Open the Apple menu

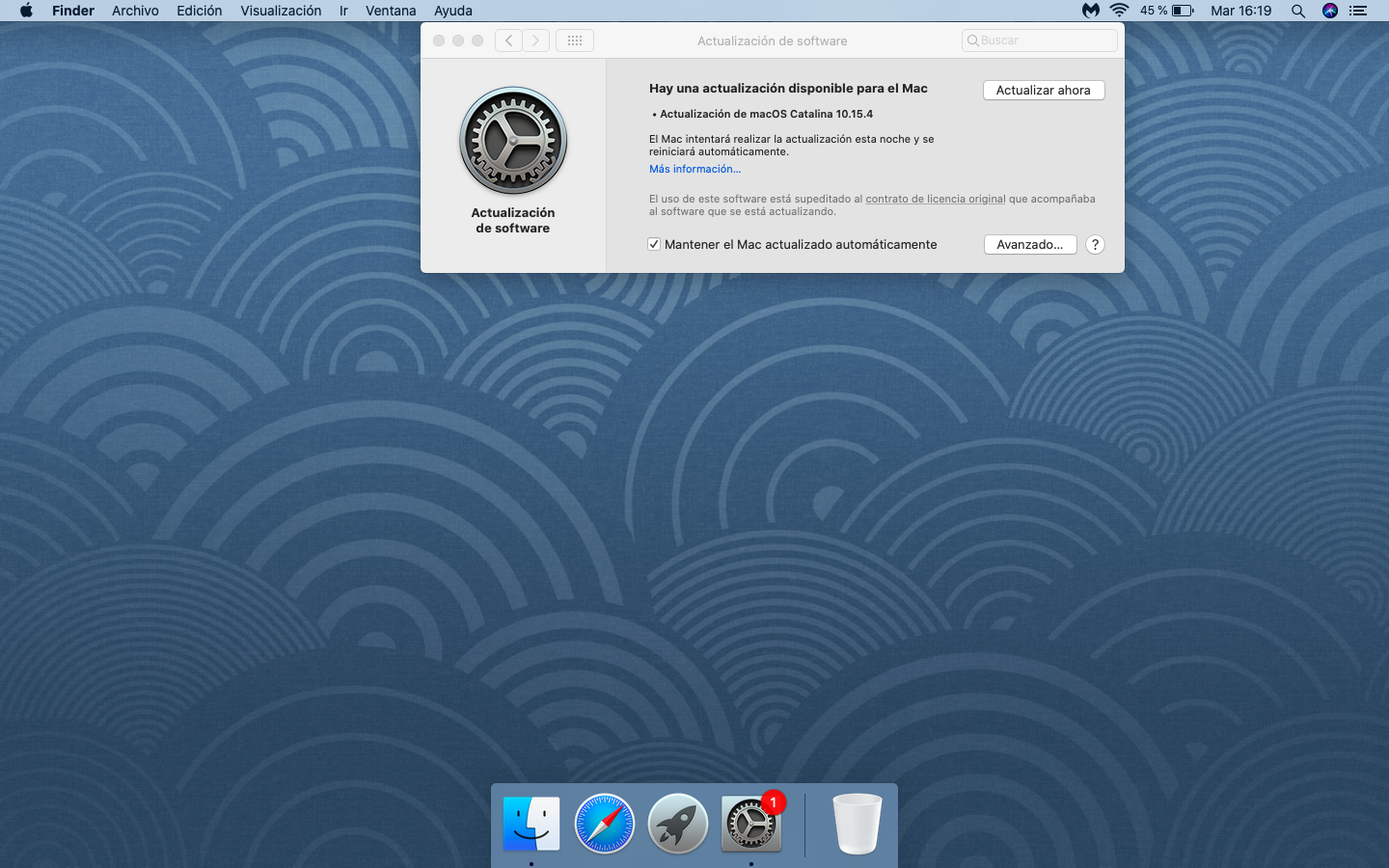pos(26,11)
